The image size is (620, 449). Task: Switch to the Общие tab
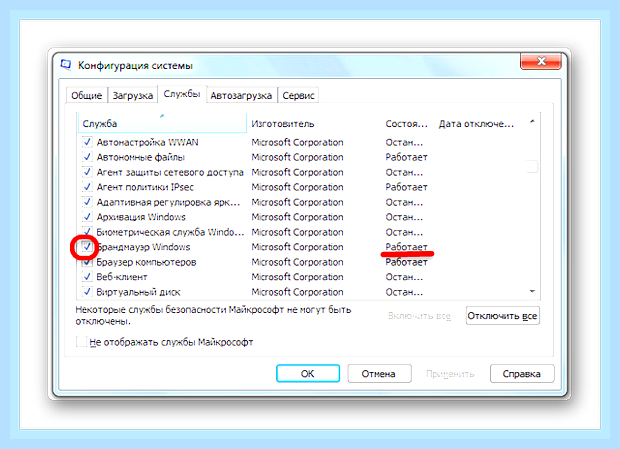tap(87, 95)
